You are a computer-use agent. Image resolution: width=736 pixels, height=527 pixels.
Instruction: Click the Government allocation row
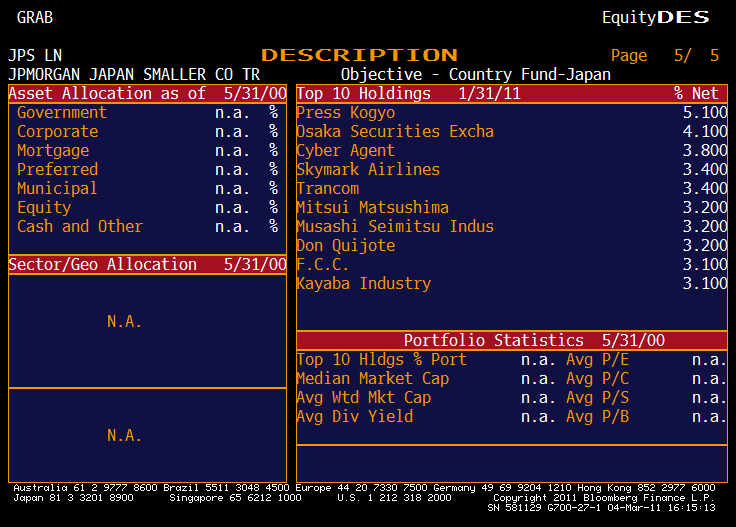(61, 113)
